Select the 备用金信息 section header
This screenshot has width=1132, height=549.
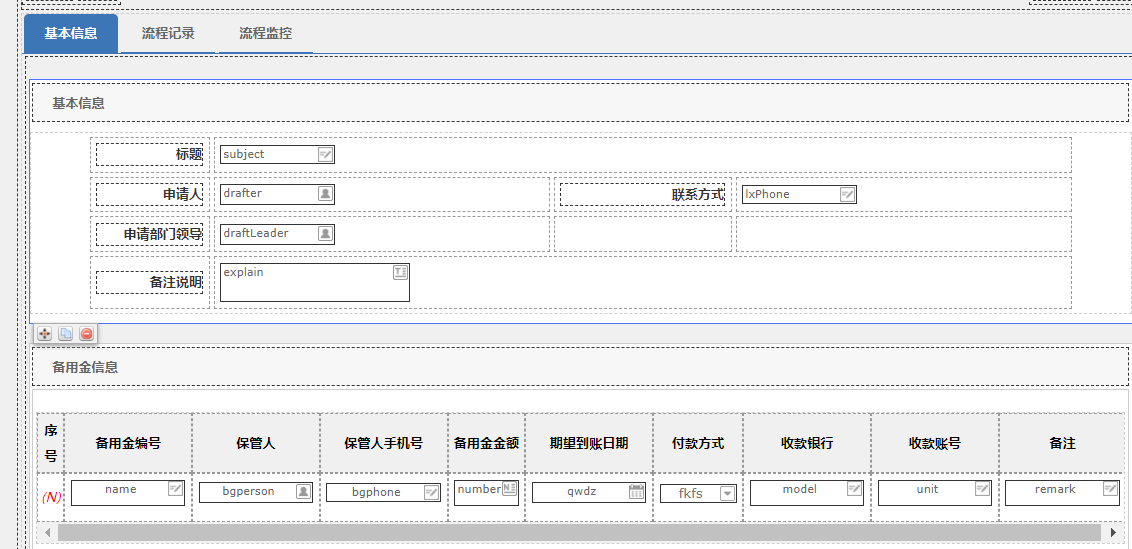click(x=580, y=366)
